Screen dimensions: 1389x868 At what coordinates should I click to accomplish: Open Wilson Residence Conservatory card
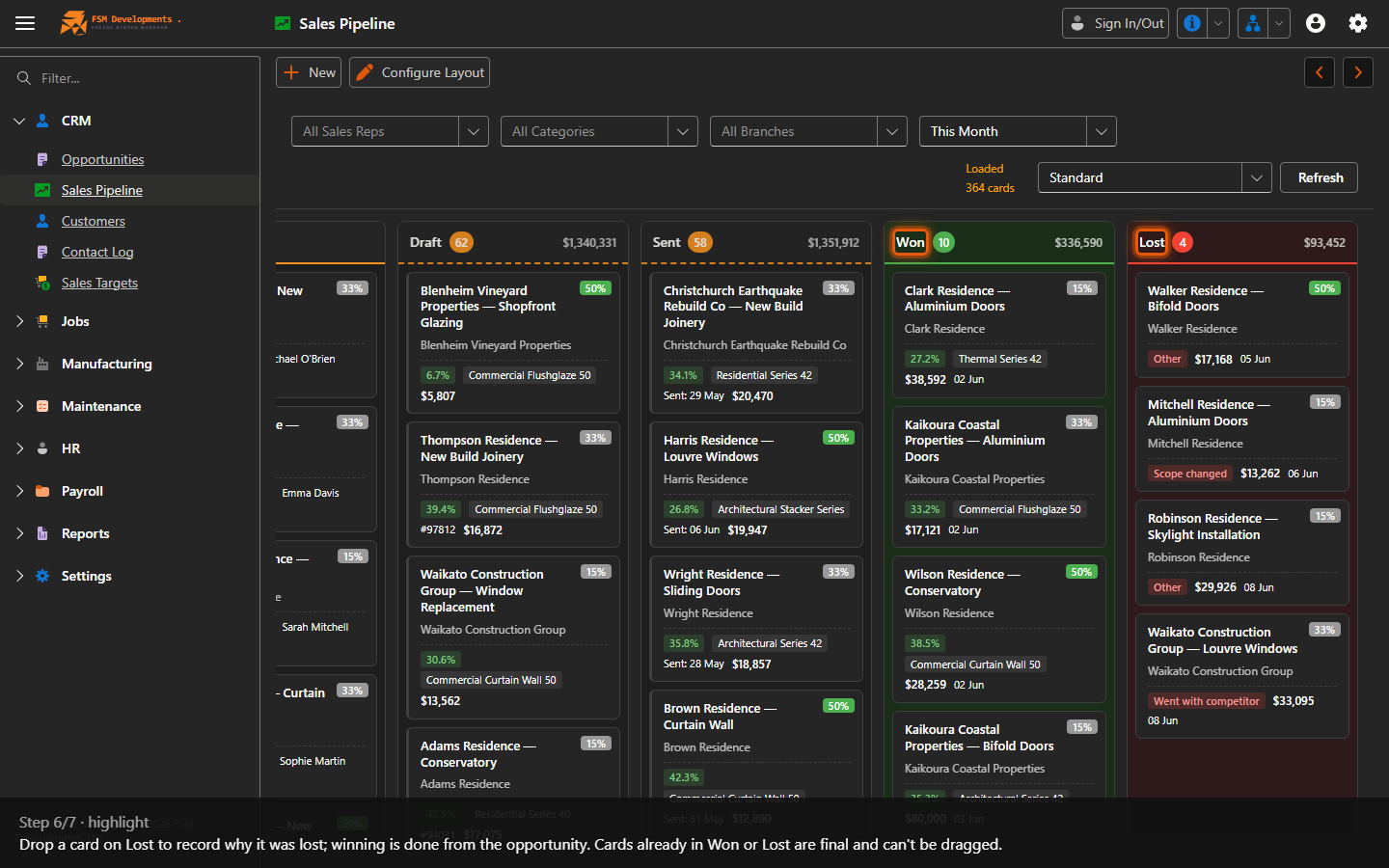pos(999,629)
